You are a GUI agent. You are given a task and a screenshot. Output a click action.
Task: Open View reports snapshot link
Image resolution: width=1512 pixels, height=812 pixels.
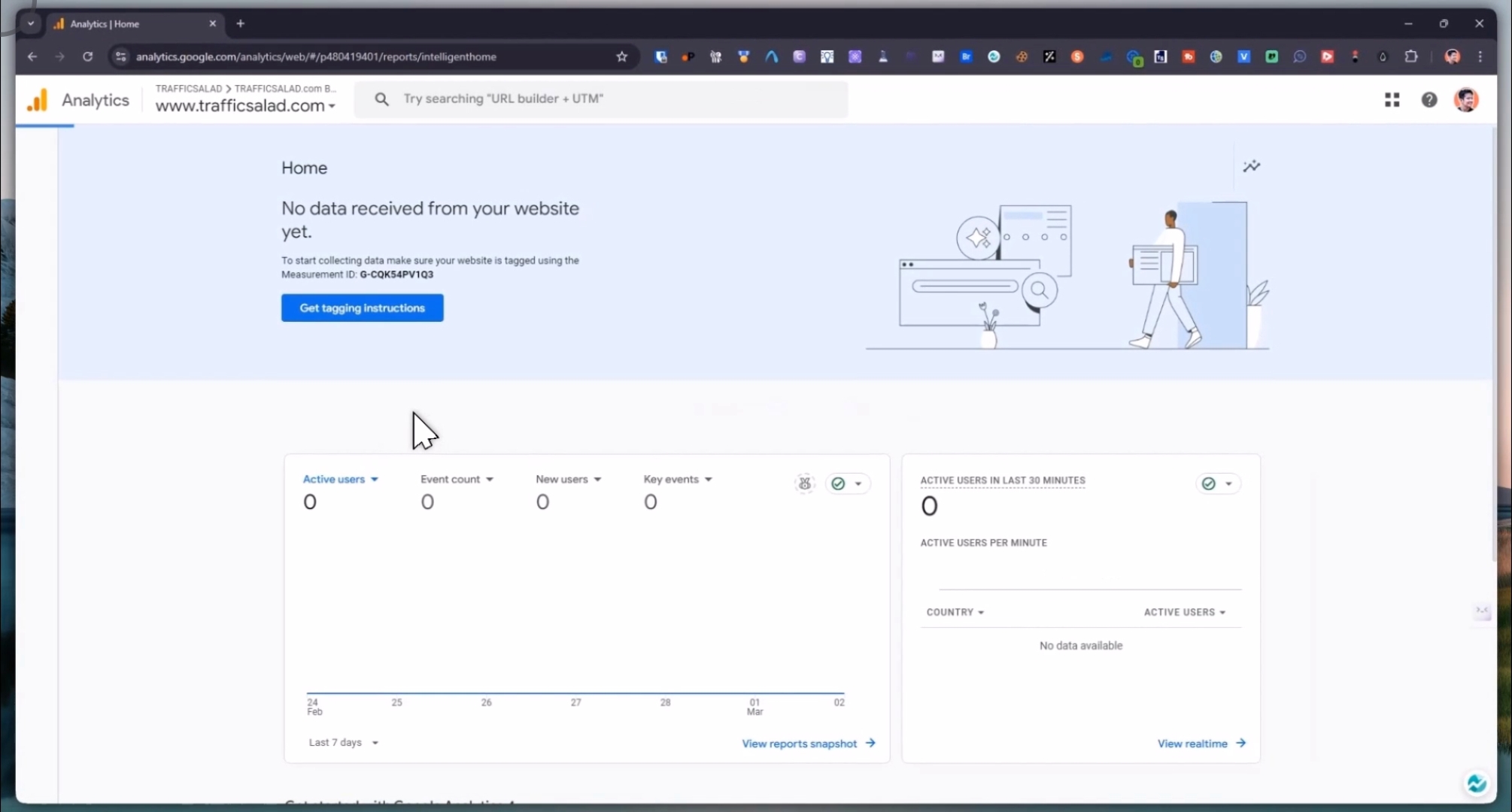(x=809, y=744)
